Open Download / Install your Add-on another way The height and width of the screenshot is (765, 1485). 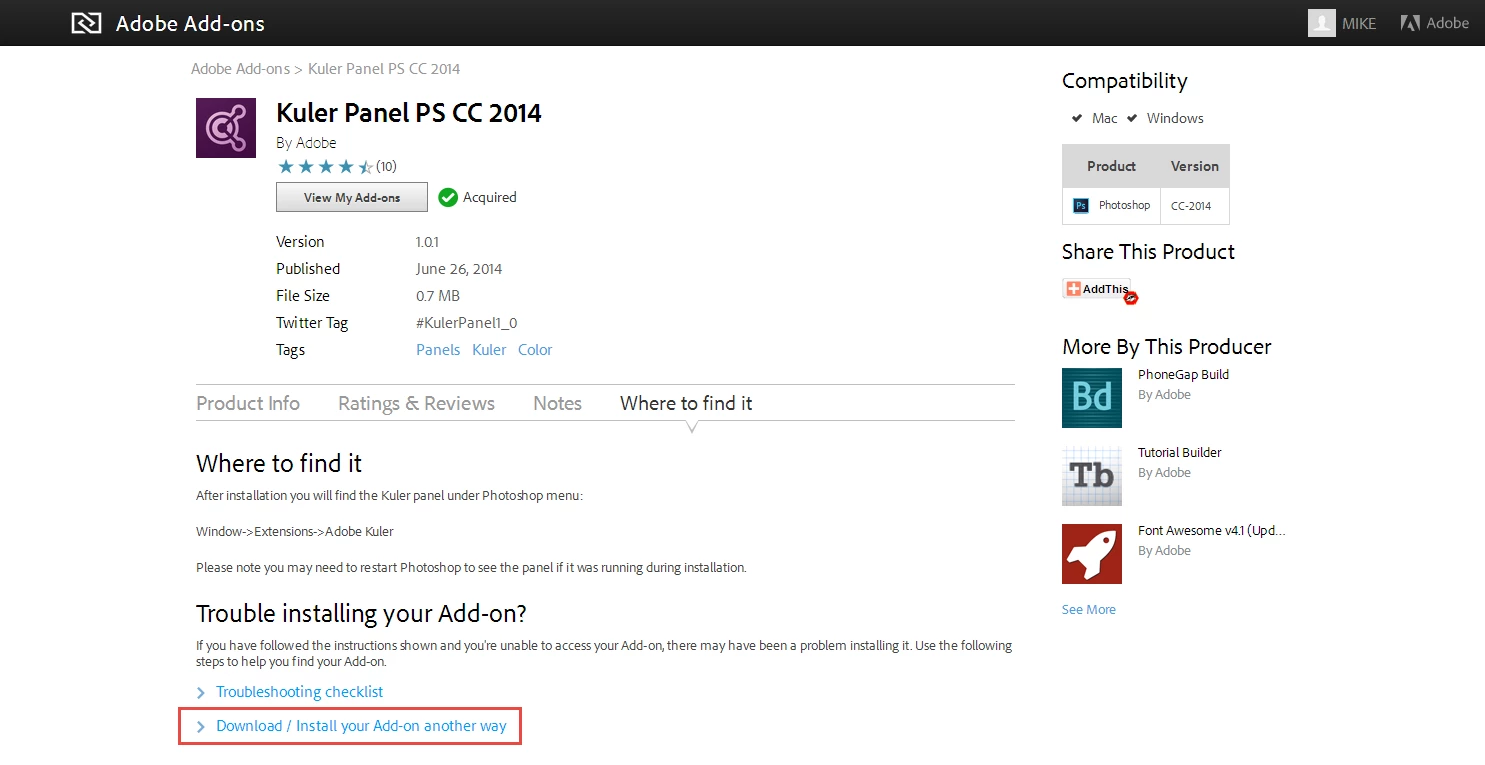point(361,726)
